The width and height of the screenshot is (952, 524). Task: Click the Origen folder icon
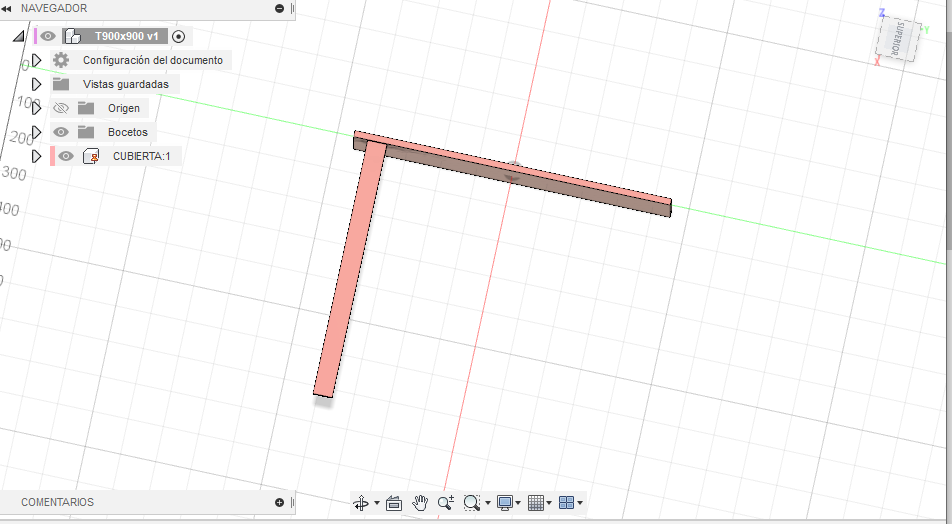pyautogui.click(x=86, y=108)
